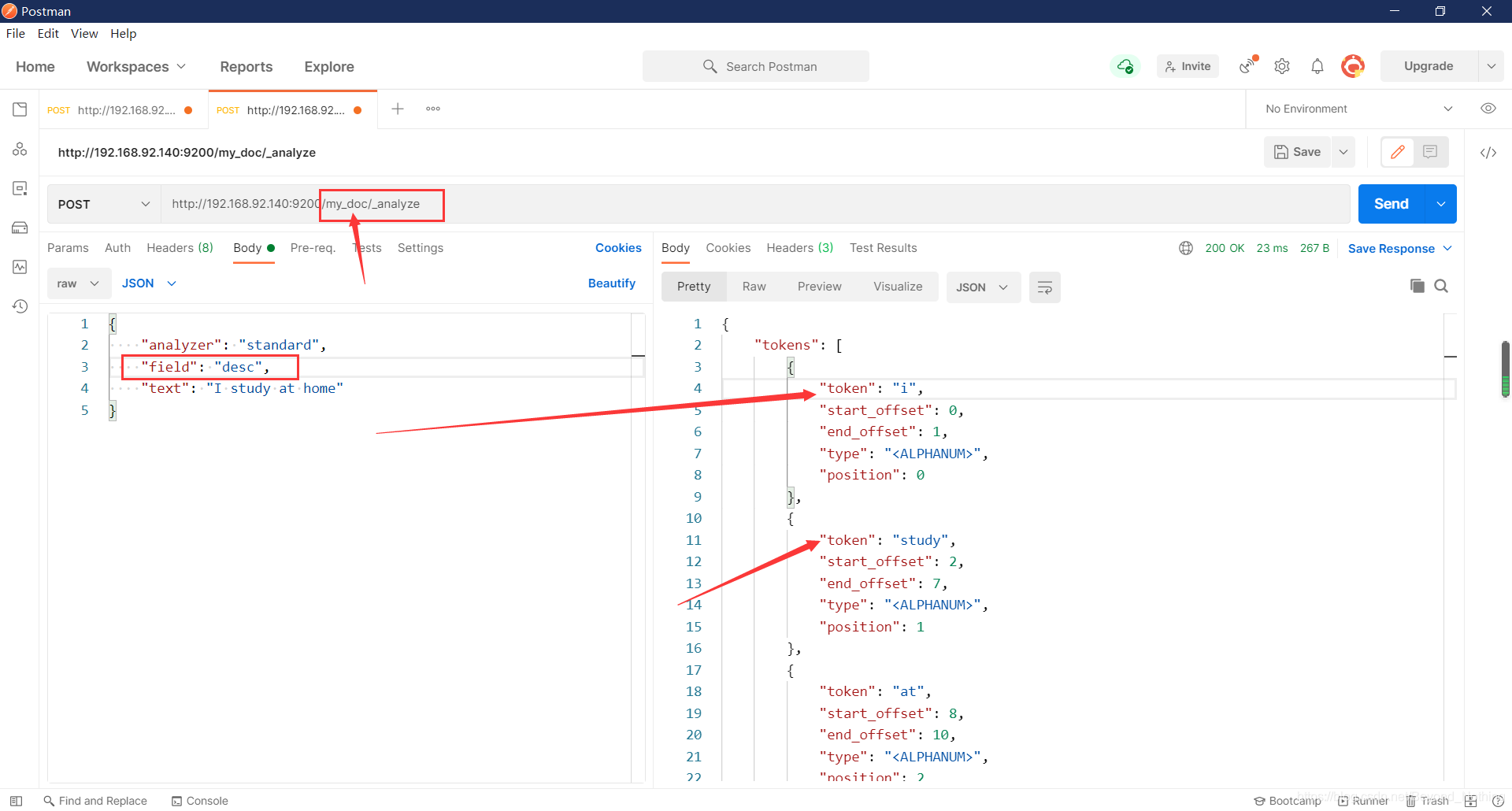Expand the Workspaces dropdown
Screen dimensions: 1512x811
[x=136, y=67]
